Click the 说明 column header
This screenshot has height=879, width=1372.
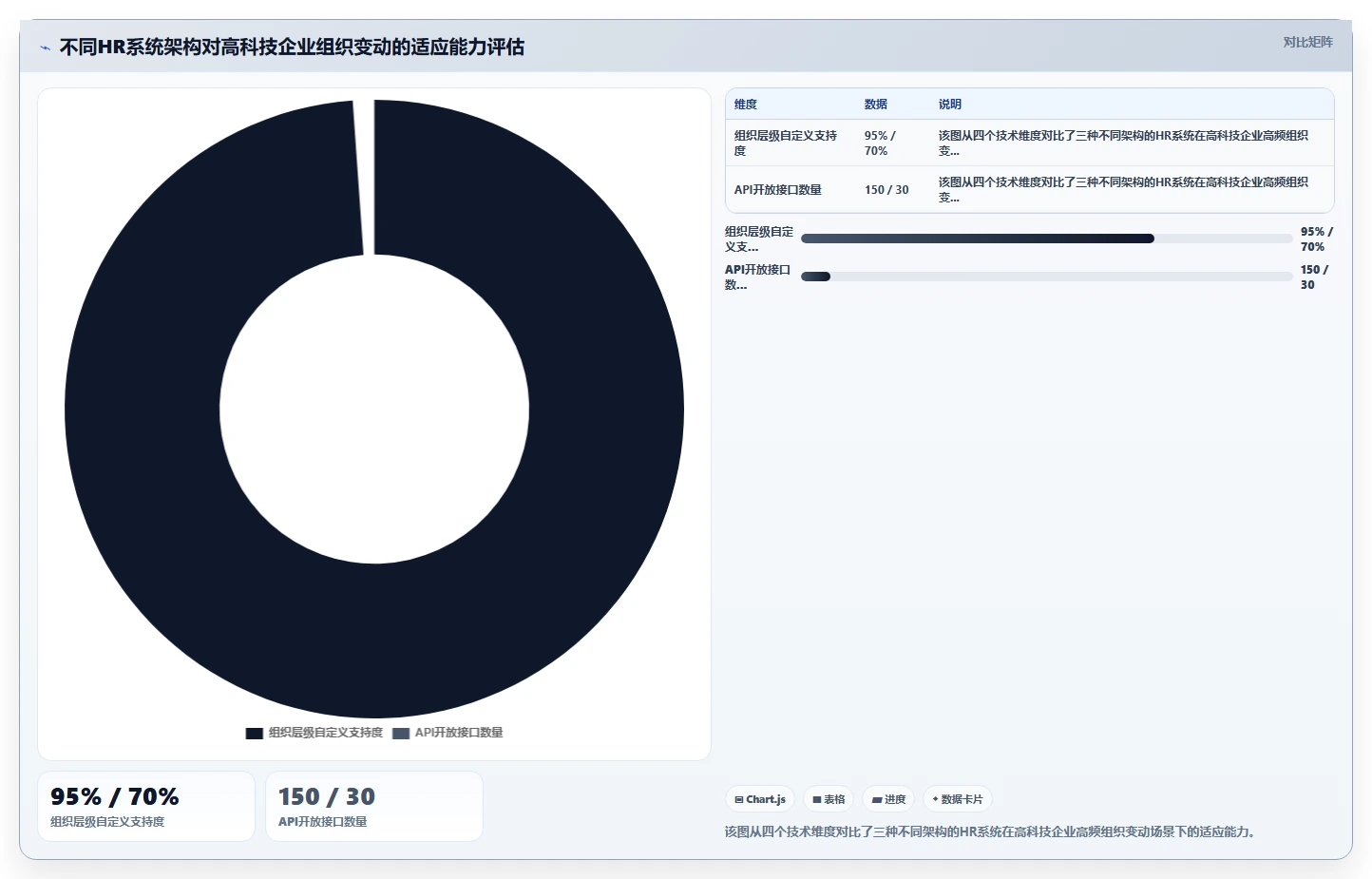pyautogui.click(x=950, y=105)
